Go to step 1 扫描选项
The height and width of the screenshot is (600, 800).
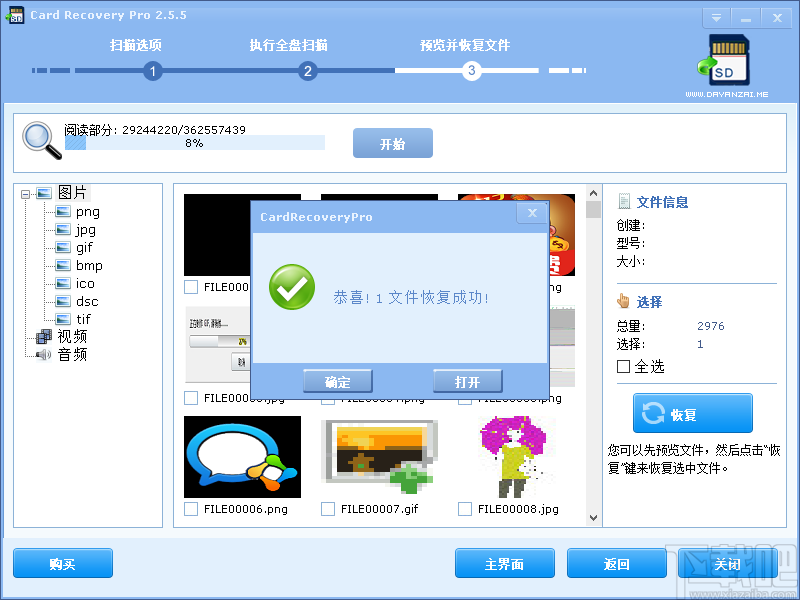(136, 45)
